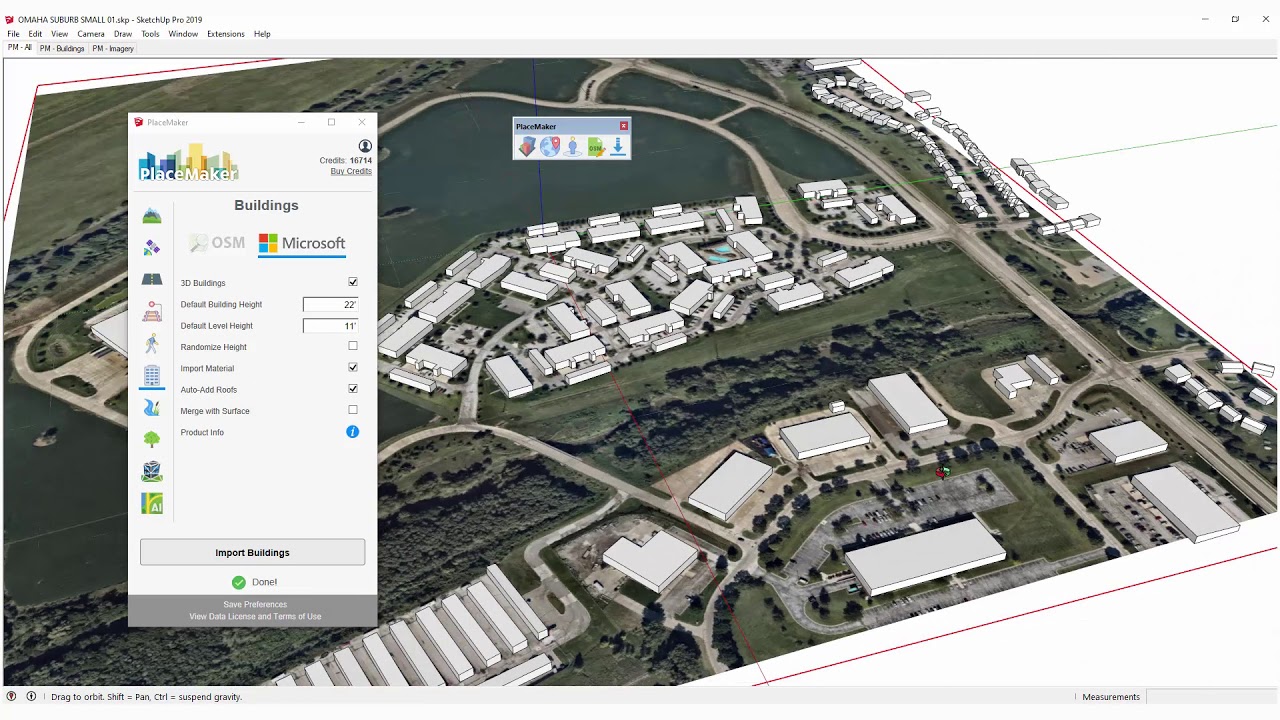
Task: Click the info icon in status bar
Action: [31, 696]
